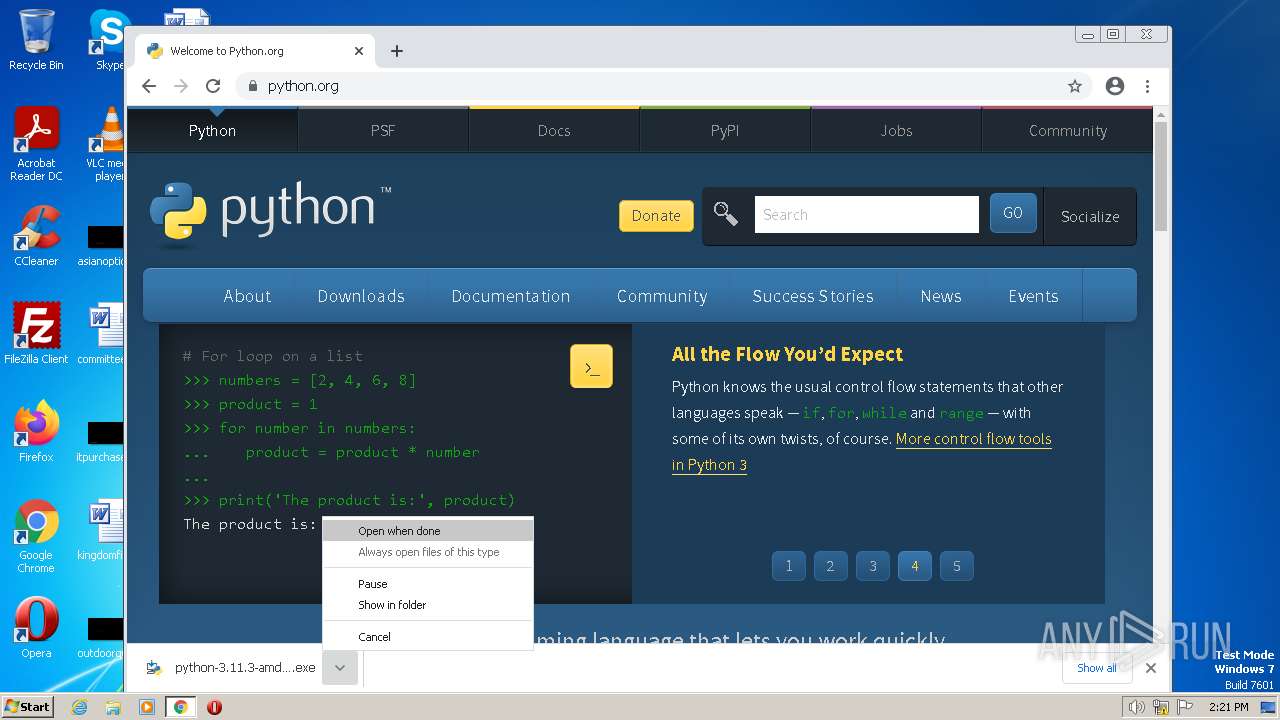
Task: Go to slide 3 of the carousel
Action: click(872, 566)
